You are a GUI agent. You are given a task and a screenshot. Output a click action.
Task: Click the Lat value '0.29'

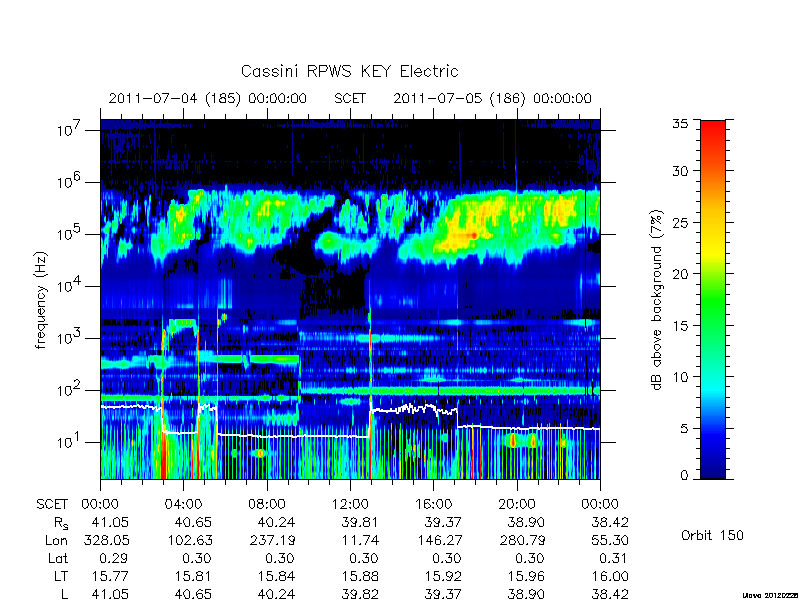(x=114, y=559)
